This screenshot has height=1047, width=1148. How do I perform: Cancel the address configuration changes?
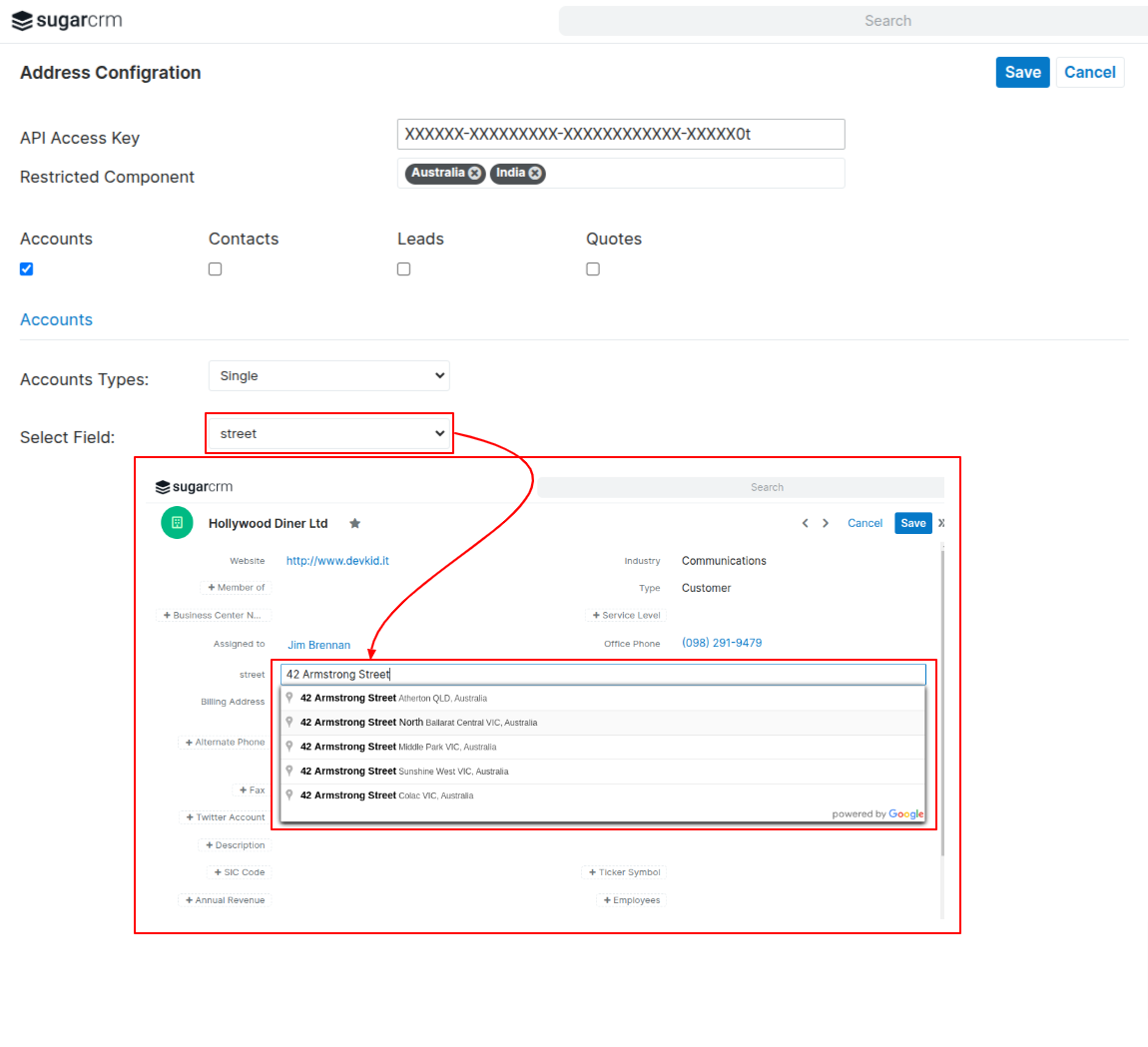(1089, 72)
